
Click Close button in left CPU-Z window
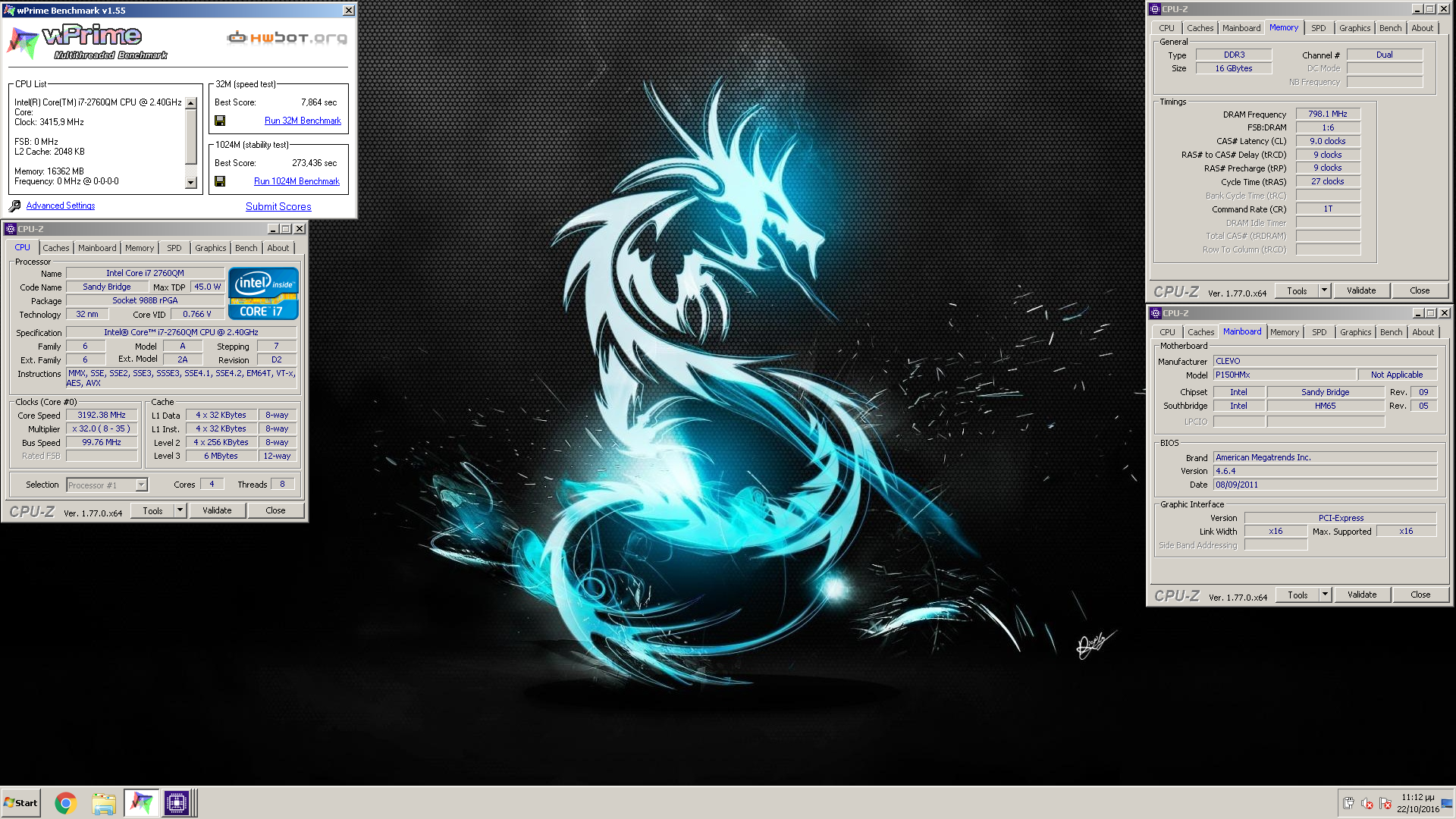275,510
